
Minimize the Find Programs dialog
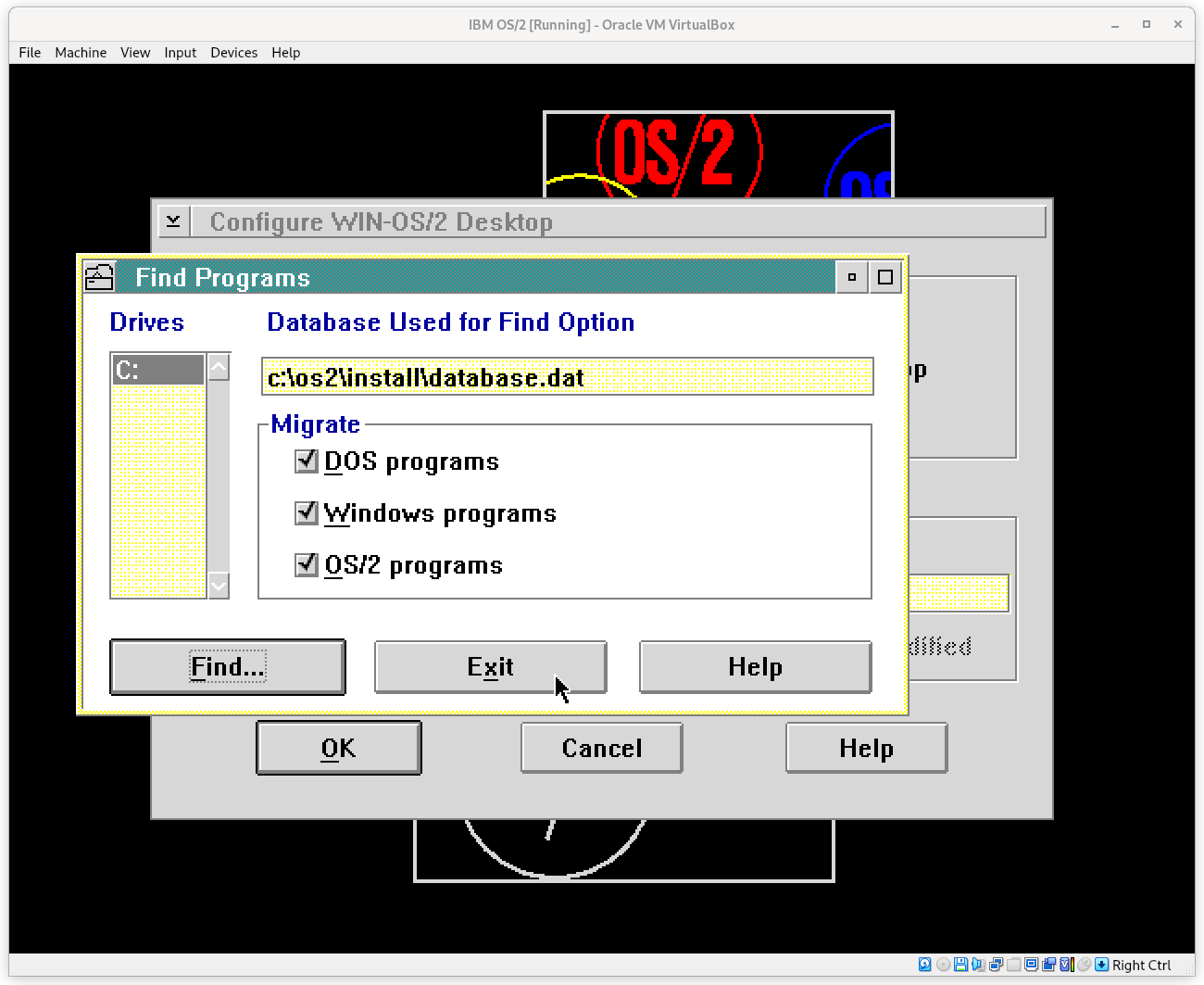852,277
